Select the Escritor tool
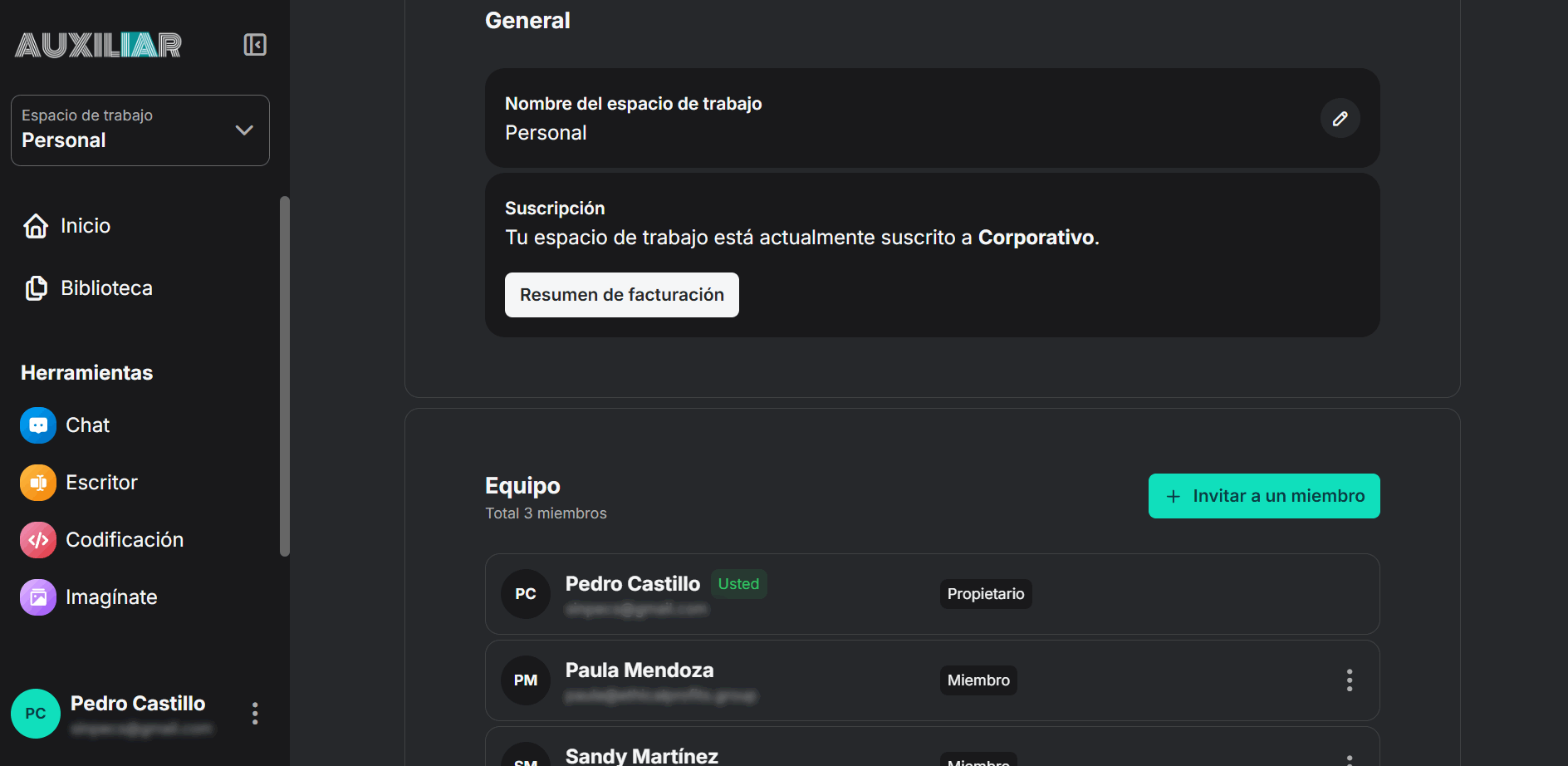The height and width of the screenshot is (766, 1568). [x=101, y=482]
